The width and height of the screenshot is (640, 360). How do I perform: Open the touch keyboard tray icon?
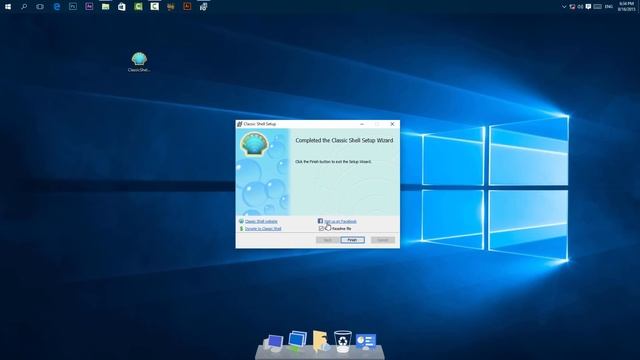[598, 7]
